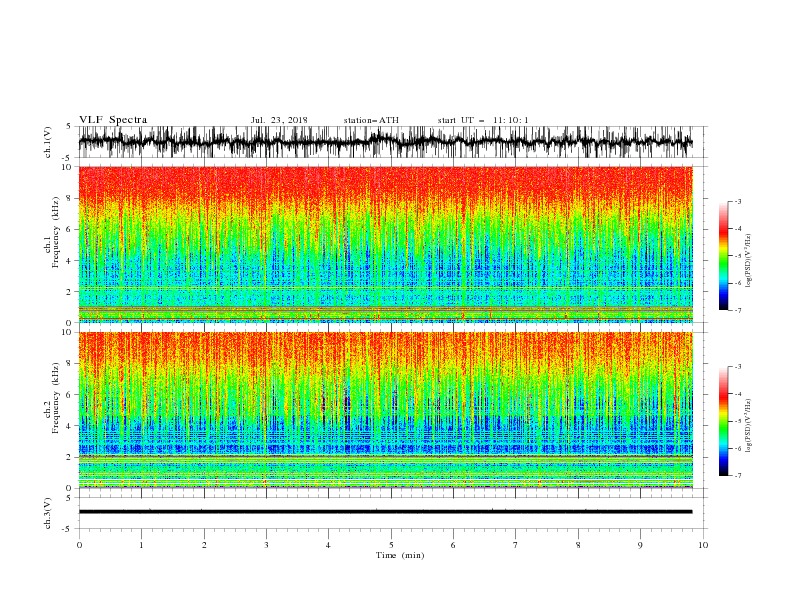The height and width of the screenshot is (612, 792).
Task: Click the ch.2 color scale bar
Action: coord(723,421)
